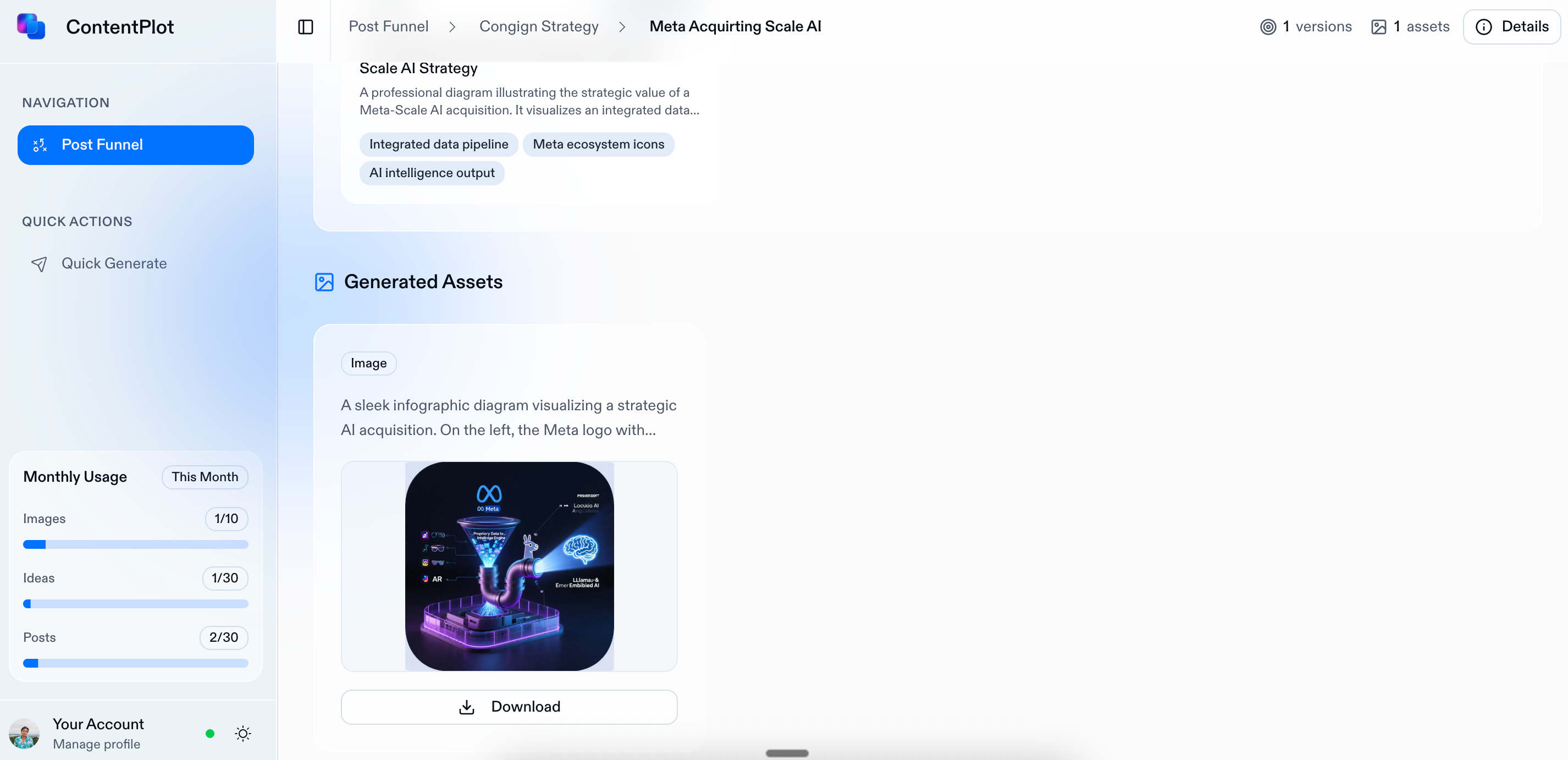The image size is (1568, 760).
Task: Click the assets image icon
Action: (x=1379, y=27)
